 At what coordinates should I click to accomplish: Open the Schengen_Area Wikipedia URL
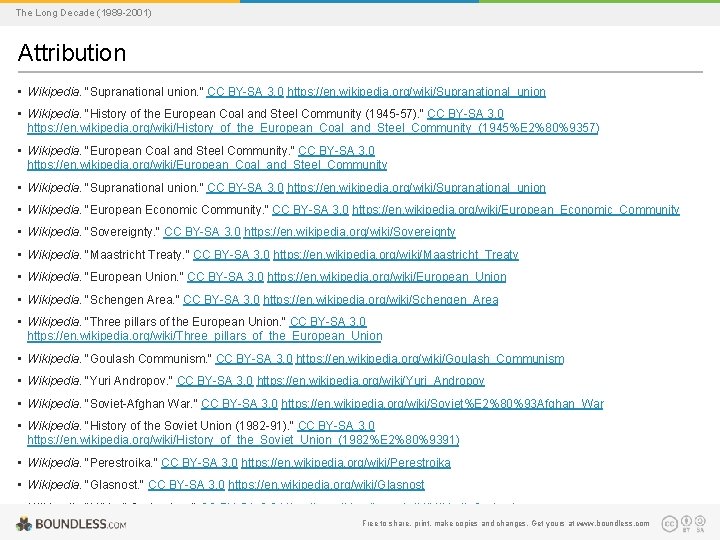pyautogui.click(x=381, y=300)
